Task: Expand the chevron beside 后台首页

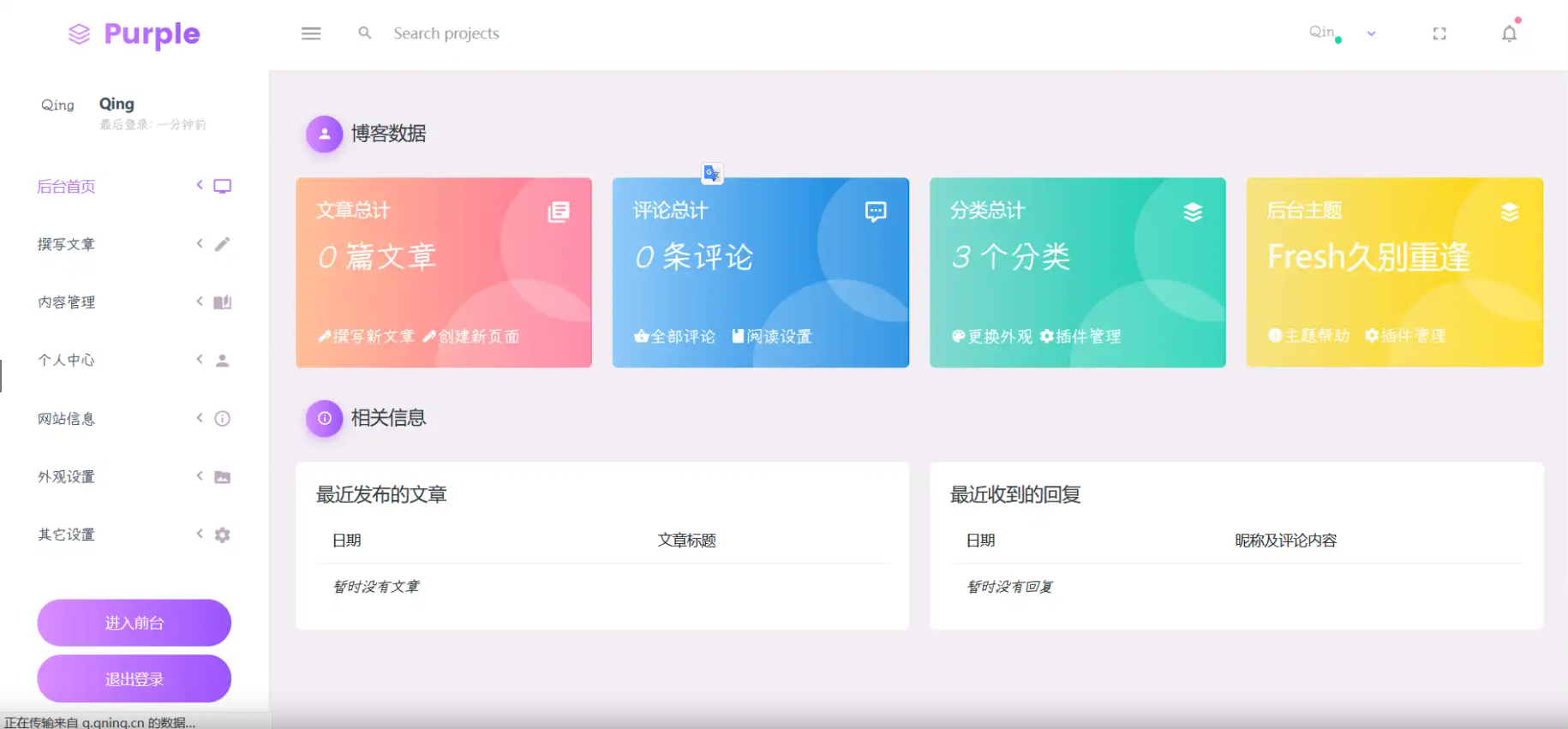Action: [x=200, y=185]
